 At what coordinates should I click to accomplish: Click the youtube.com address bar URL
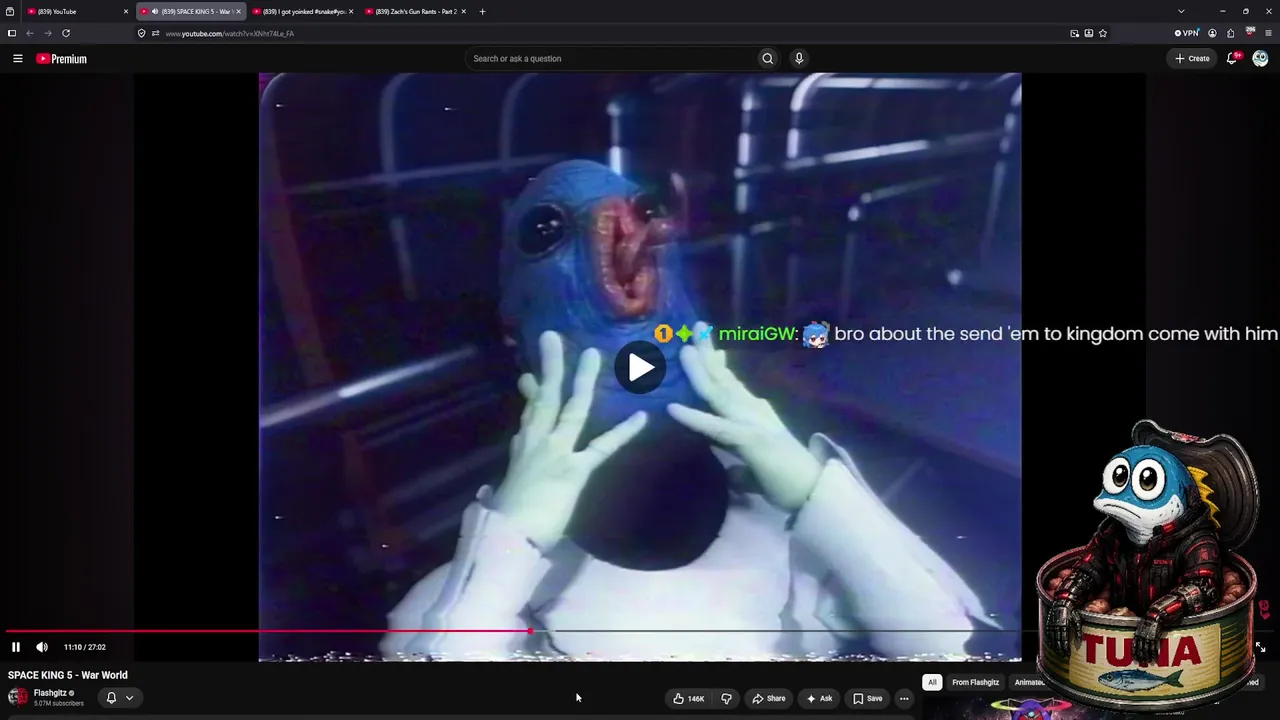229,34
